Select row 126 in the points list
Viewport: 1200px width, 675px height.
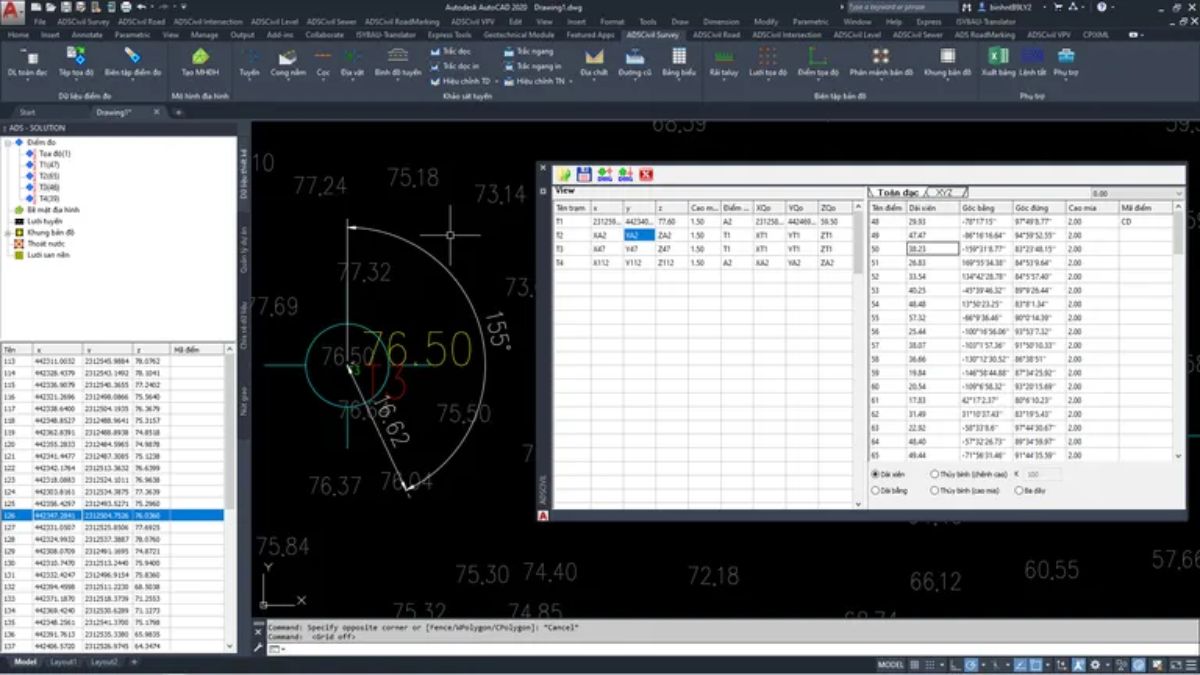click(x=112, y=515)
